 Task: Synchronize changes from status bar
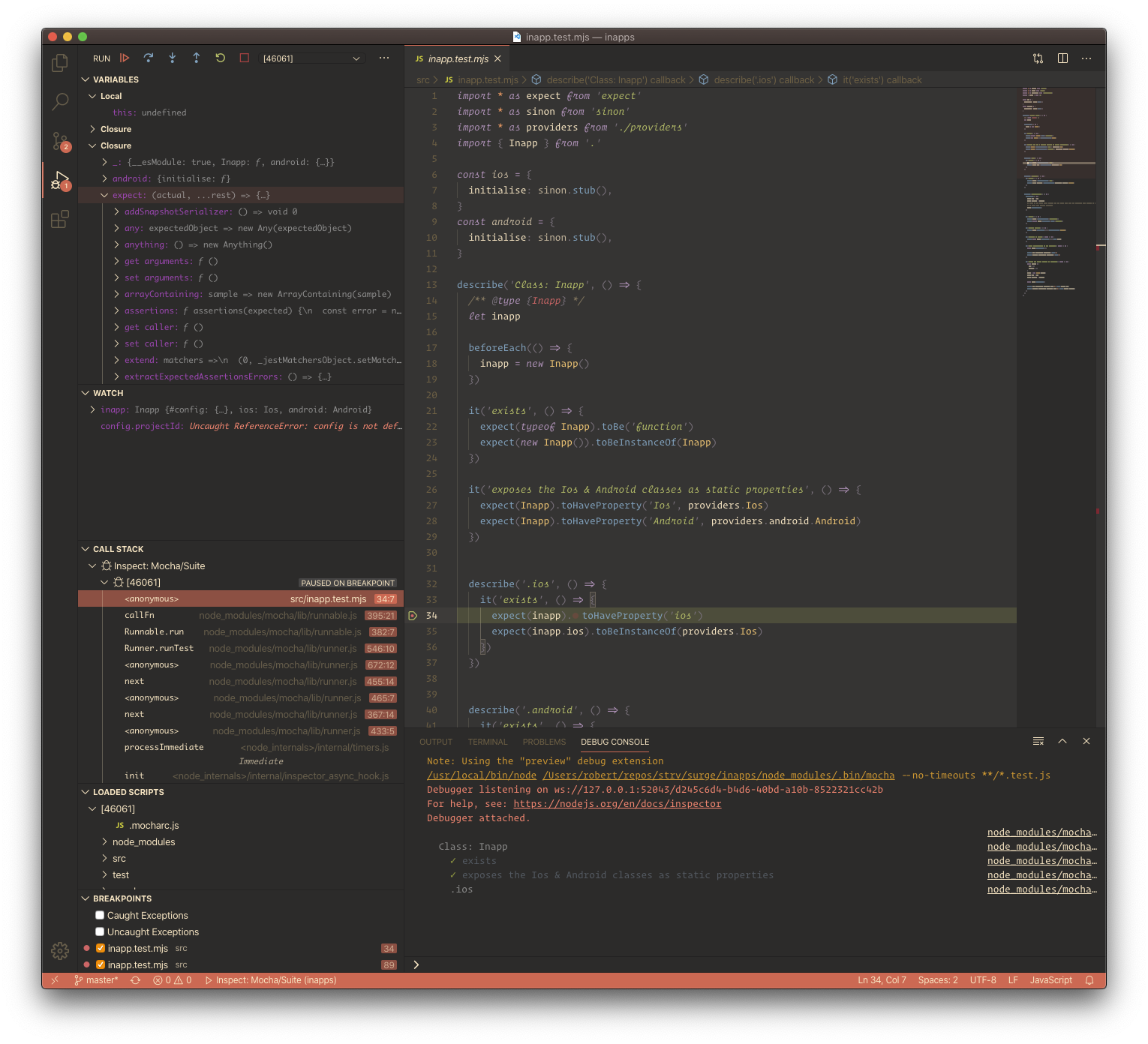point(136,980)
